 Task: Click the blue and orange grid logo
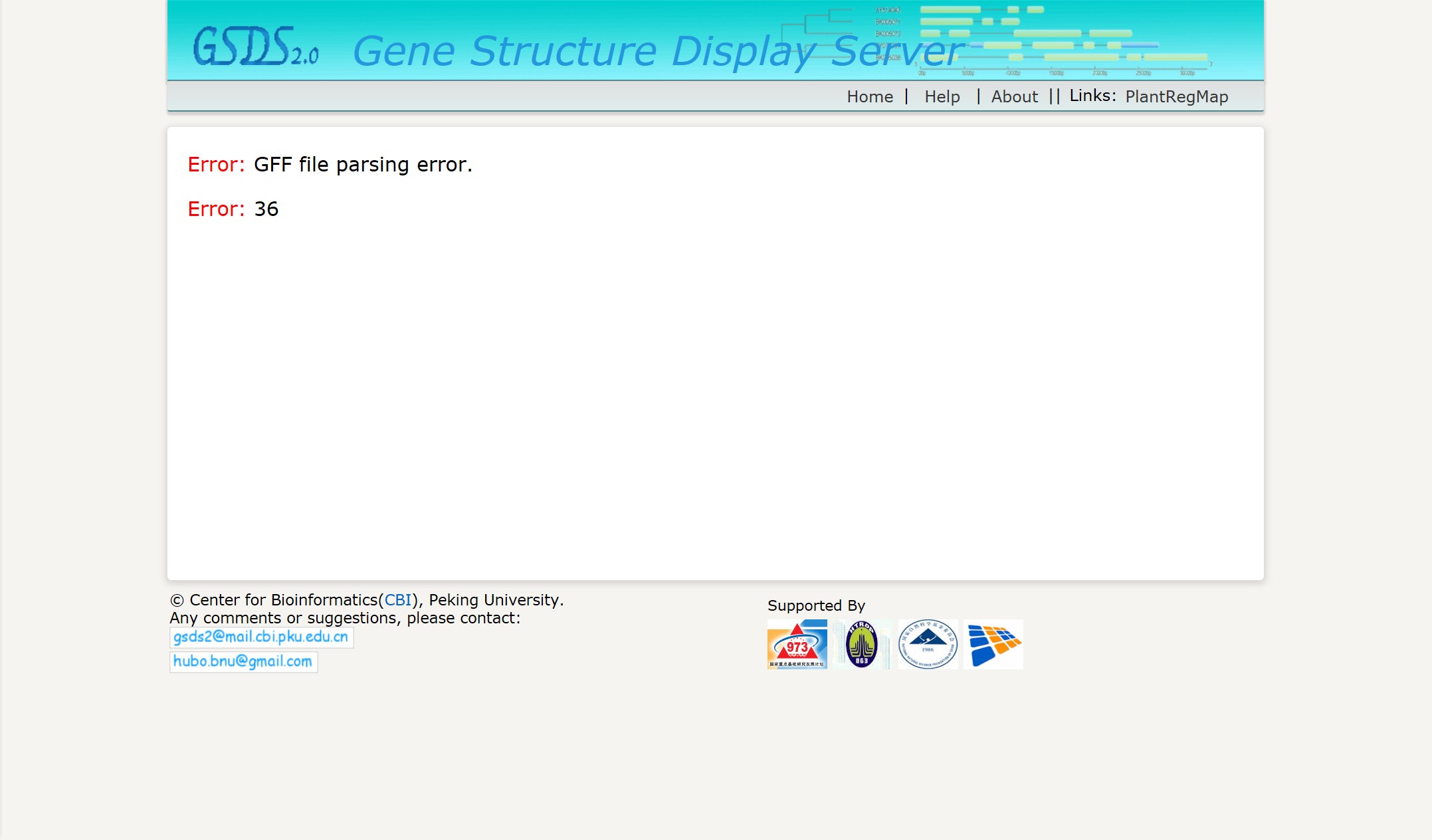click(x=993, y=644)
